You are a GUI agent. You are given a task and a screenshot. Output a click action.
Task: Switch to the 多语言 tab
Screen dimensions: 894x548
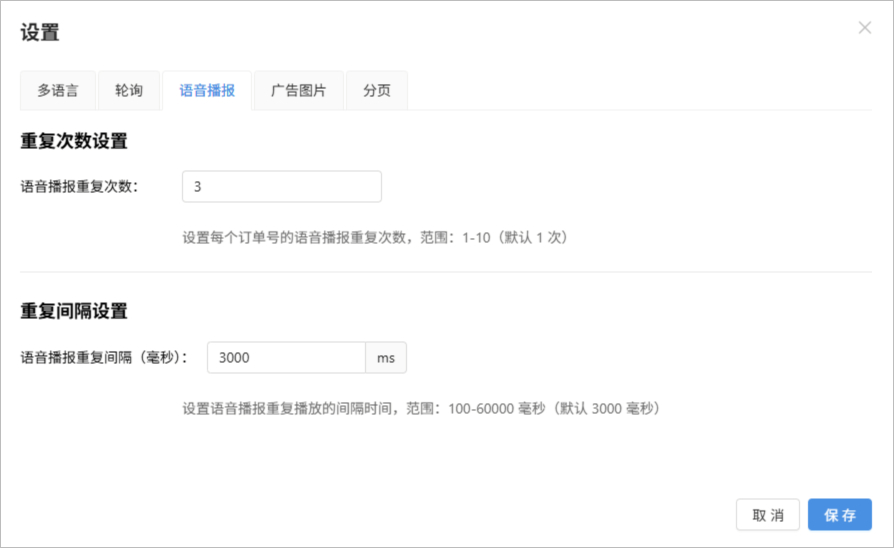[x=58, y=90]
